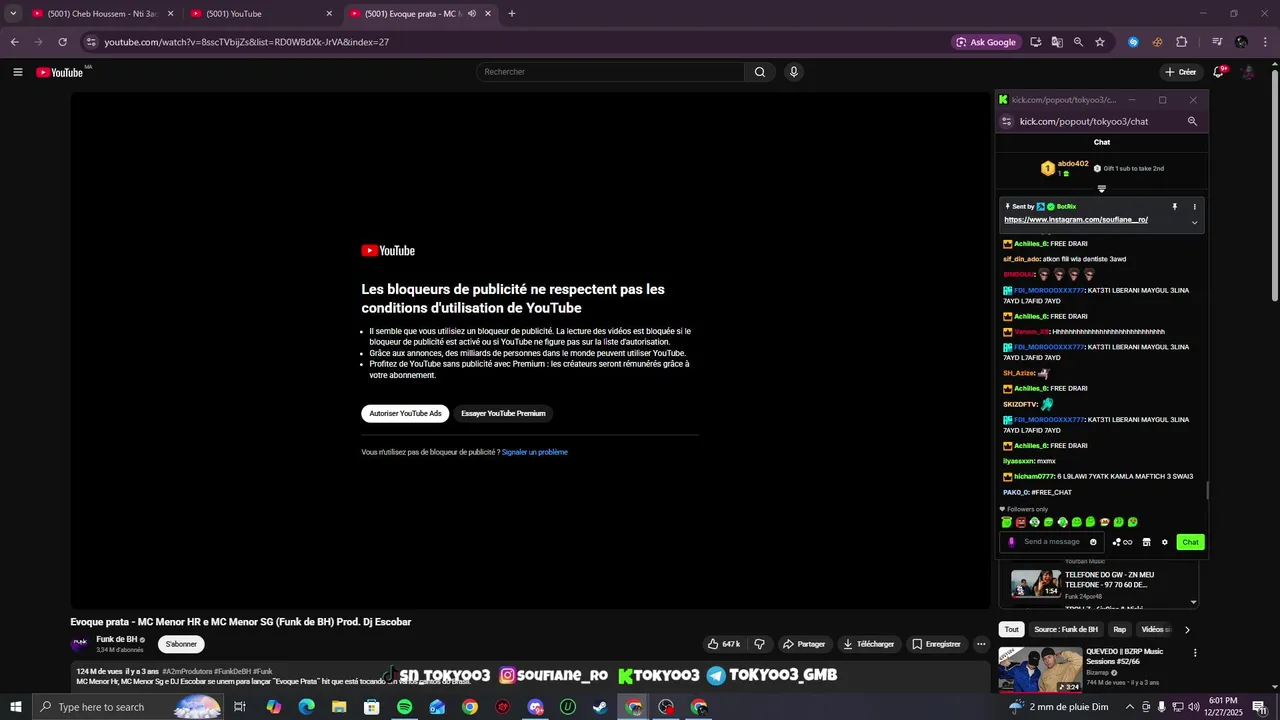This screenshot has width=1280, height=720.
Task: Start voice search with the microphone icon
Action: point(794,72)
